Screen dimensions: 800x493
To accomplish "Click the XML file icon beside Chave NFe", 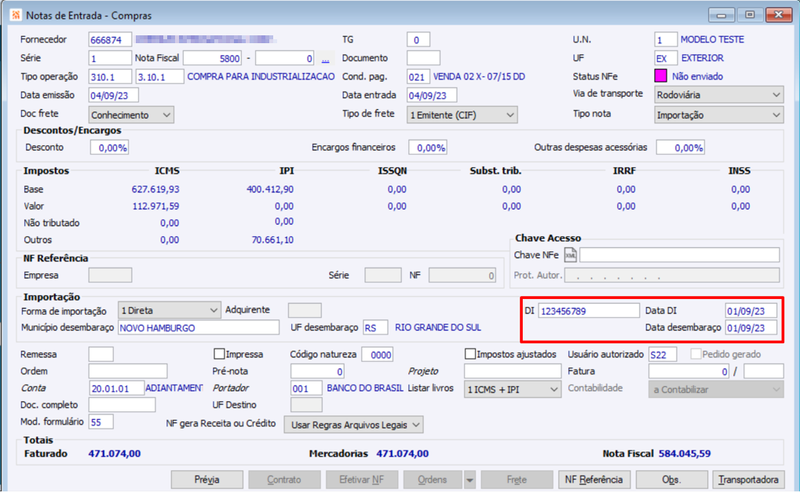I will pyautogui.click(x=570, y=255).
